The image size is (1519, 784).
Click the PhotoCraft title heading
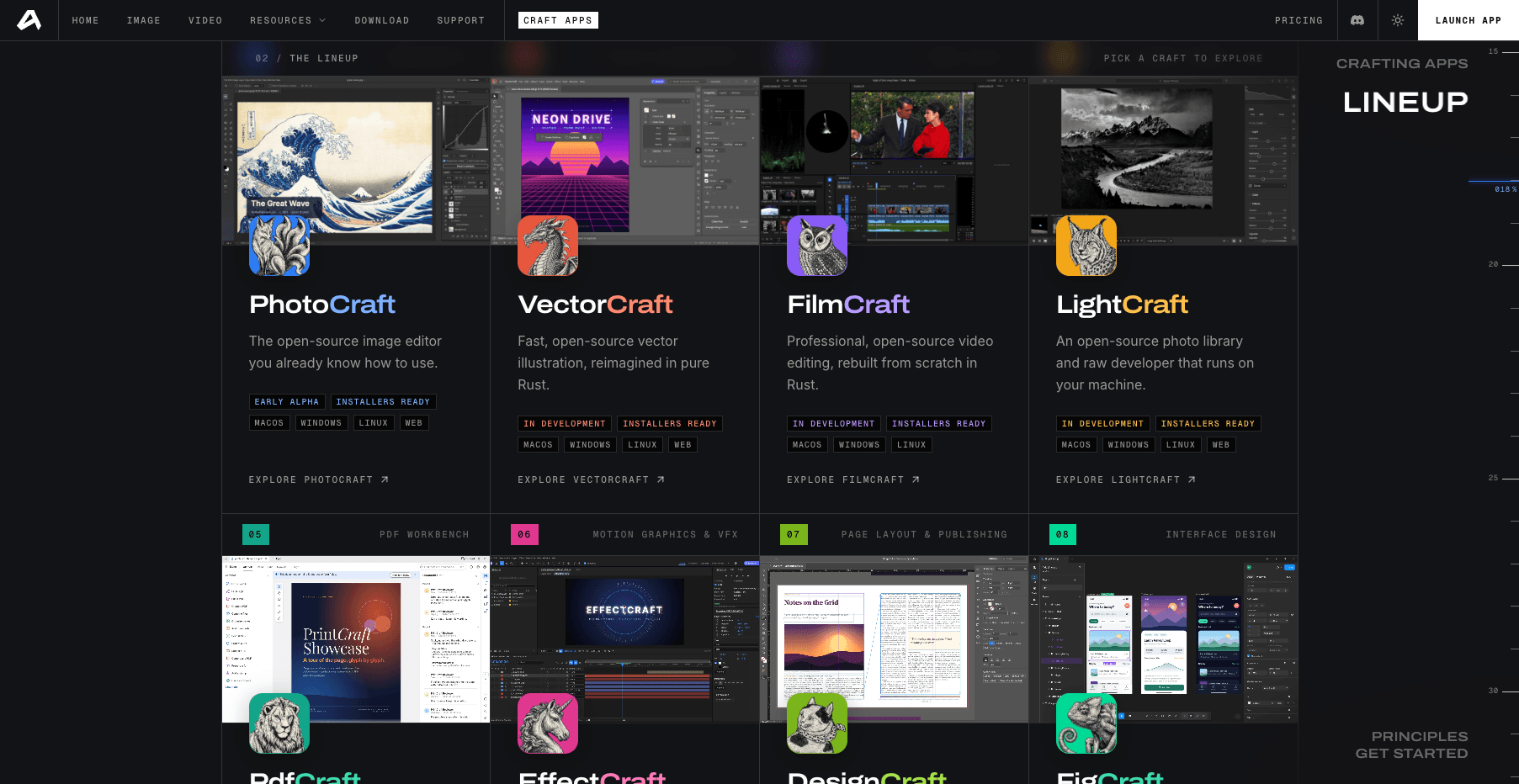click(322, 305)
